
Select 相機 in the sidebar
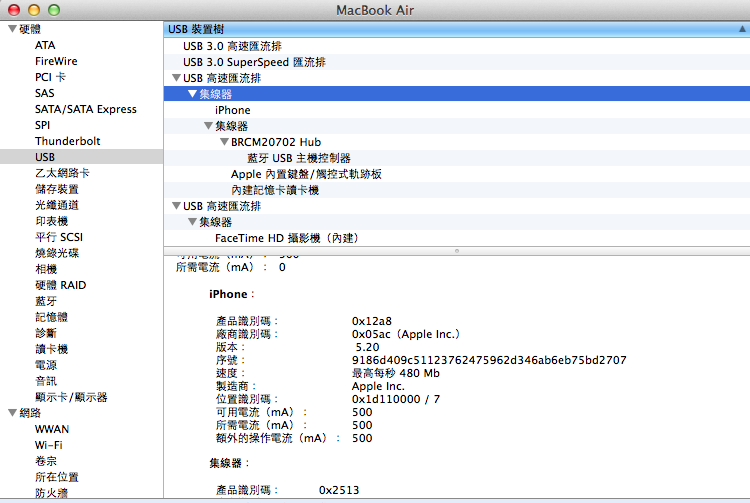point(46,269)
